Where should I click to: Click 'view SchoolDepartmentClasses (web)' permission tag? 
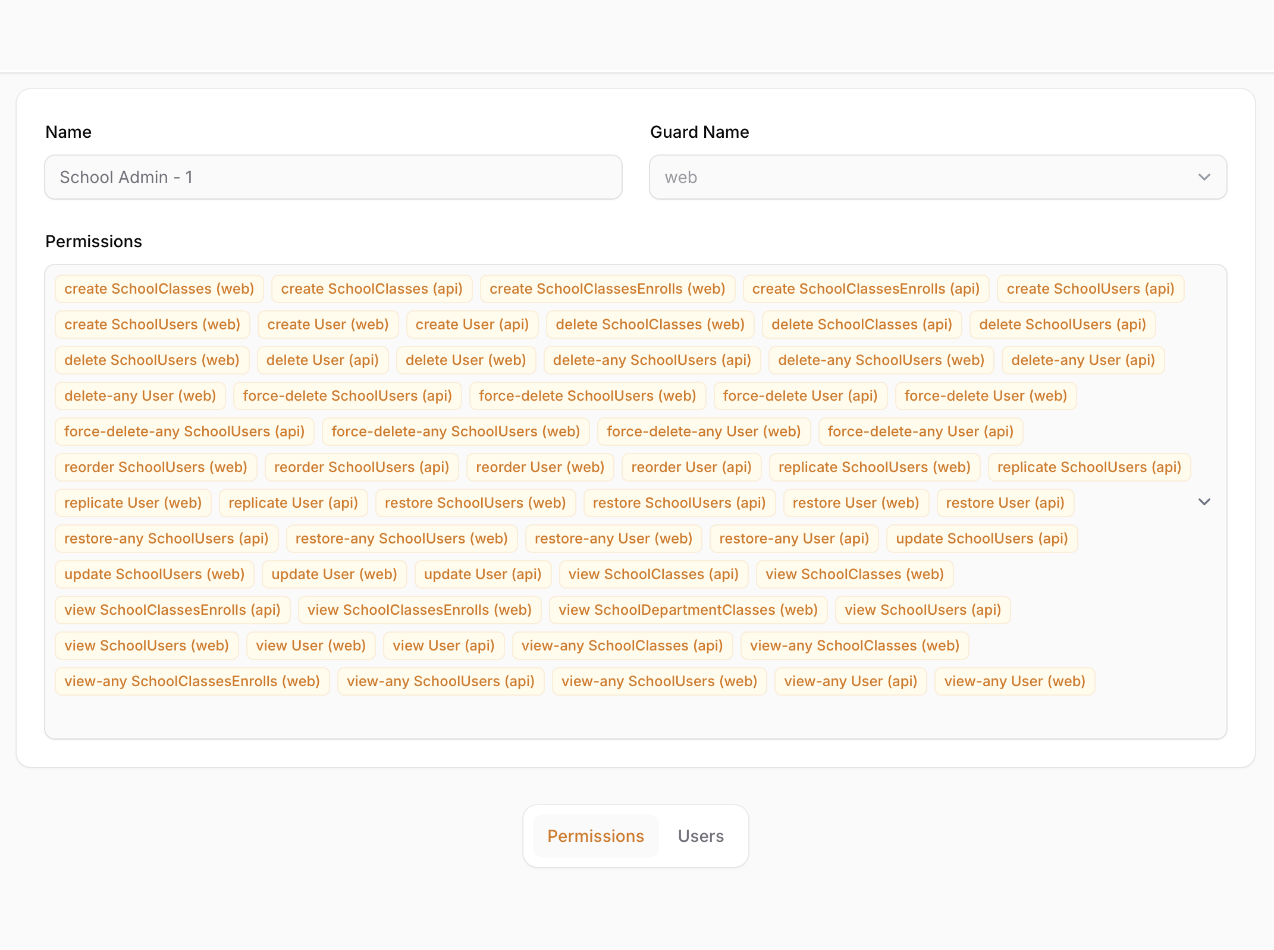point(688,610)
